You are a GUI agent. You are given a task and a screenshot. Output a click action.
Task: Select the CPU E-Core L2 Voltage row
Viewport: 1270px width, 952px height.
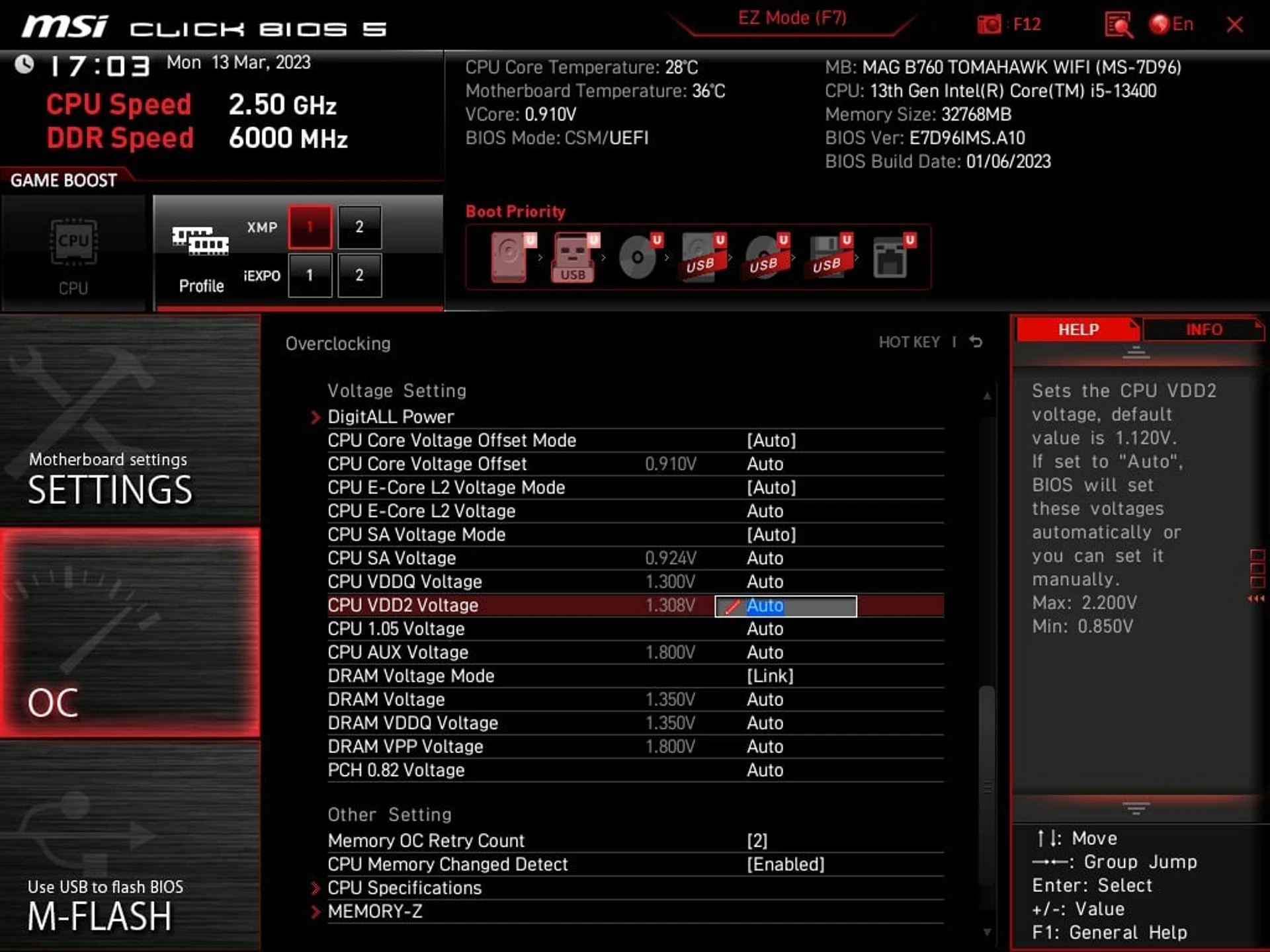tap(635, 511)
